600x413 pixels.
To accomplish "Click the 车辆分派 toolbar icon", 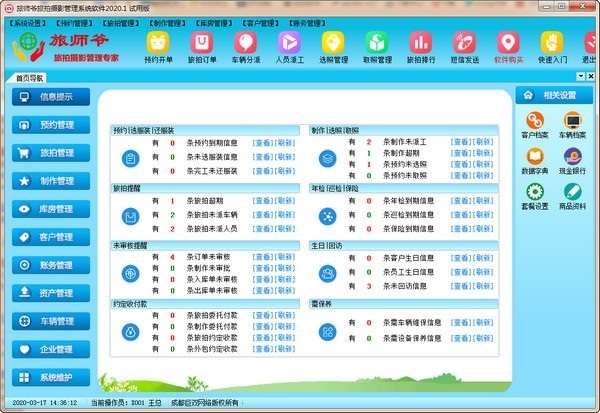I will pos(246,47).
